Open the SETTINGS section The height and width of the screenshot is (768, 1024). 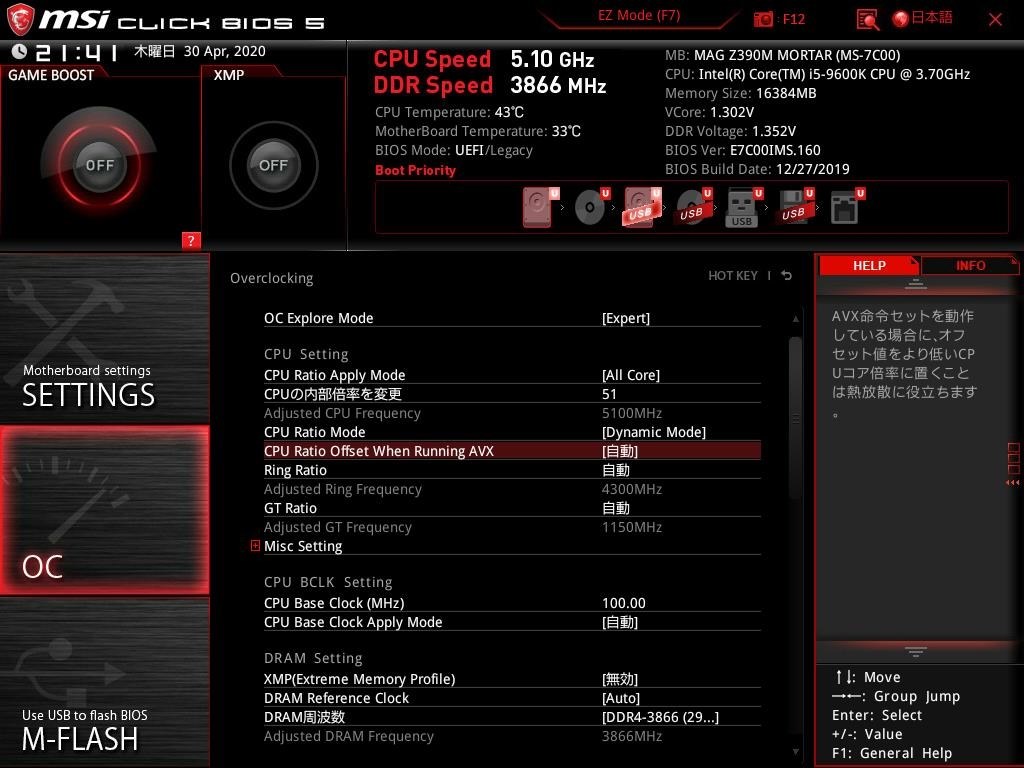(x=104, y=338)
